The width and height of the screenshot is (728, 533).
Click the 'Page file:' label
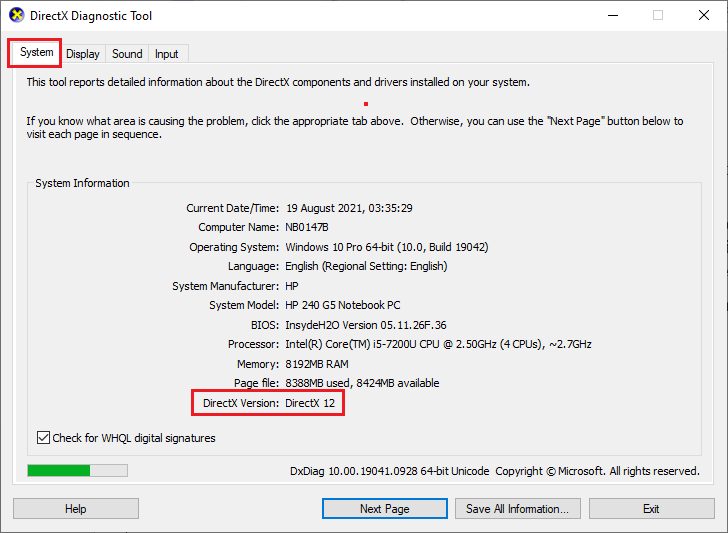(x=256, y=384)
